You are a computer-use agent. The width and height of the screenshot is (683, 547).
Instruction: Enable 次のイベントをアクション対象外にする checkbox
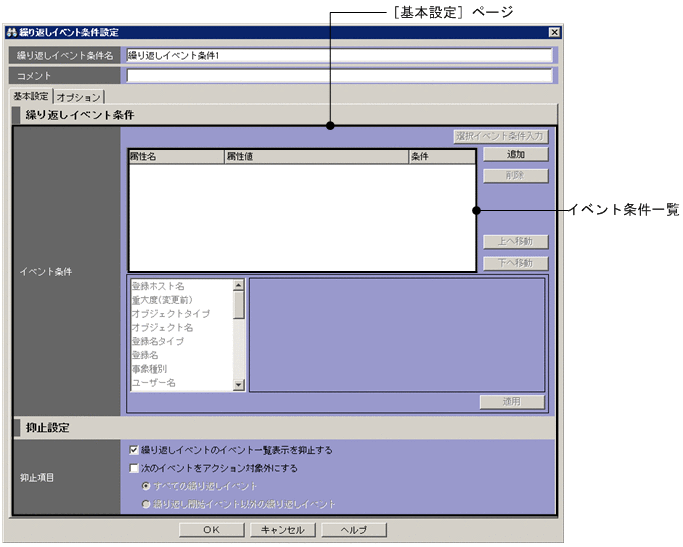(134, 468)
